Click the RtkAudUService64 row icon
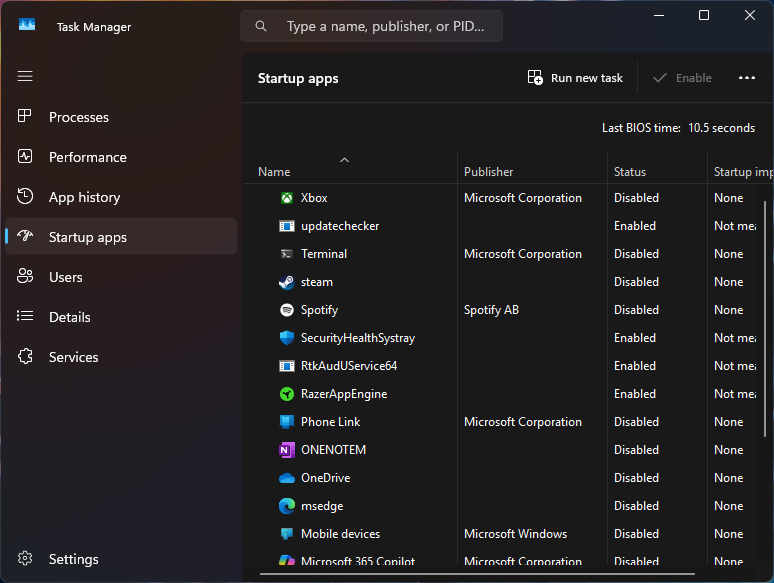774x583 pixels. 286,366
